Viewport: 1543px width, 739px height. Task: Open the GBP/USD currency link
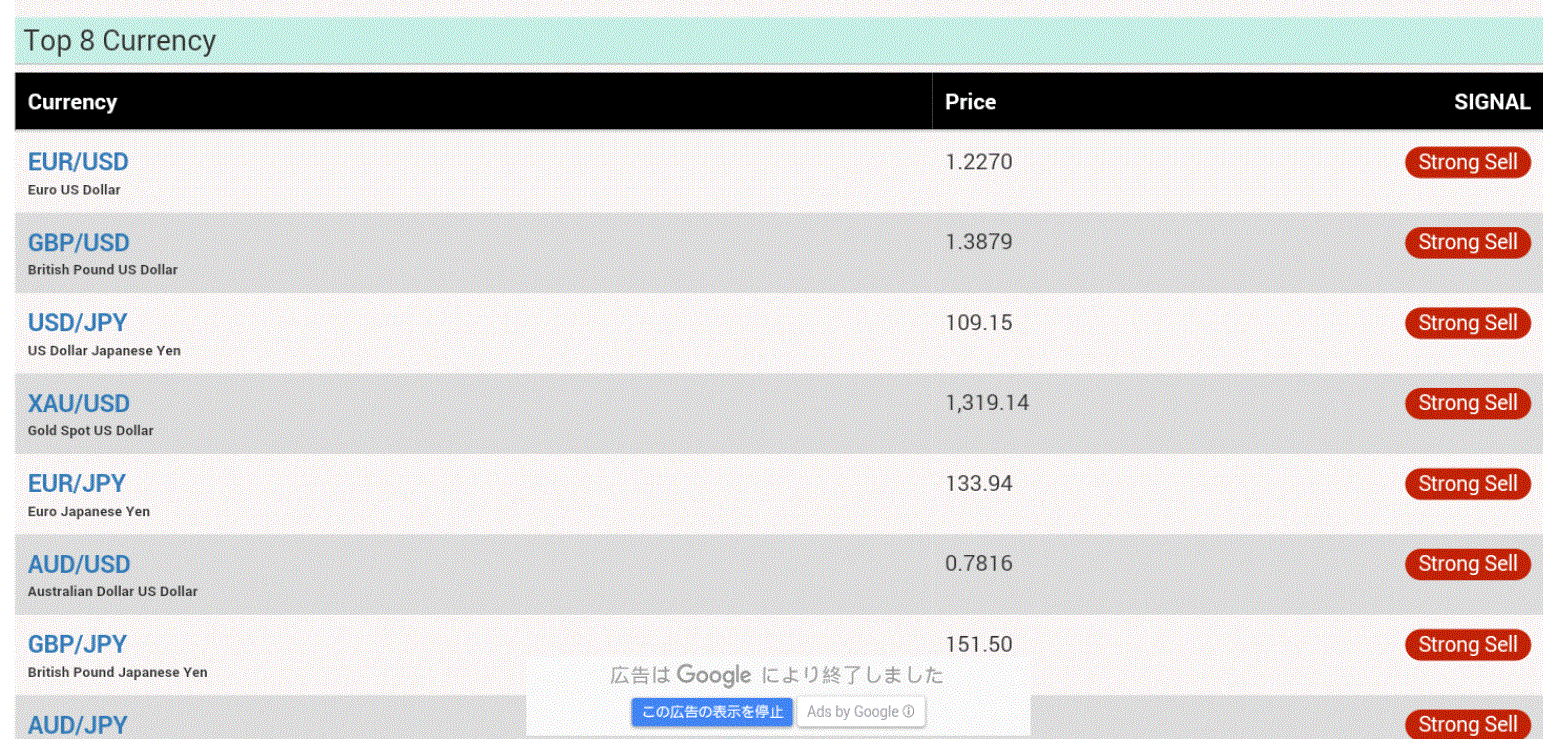coord(78,243)
